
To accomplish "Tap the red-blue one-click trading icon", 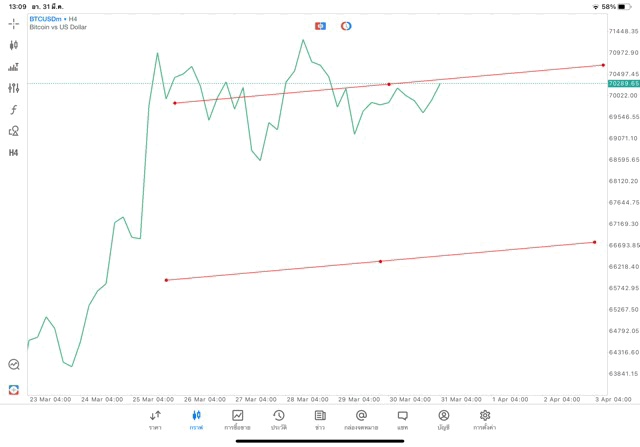I will [x=320, y=26].
